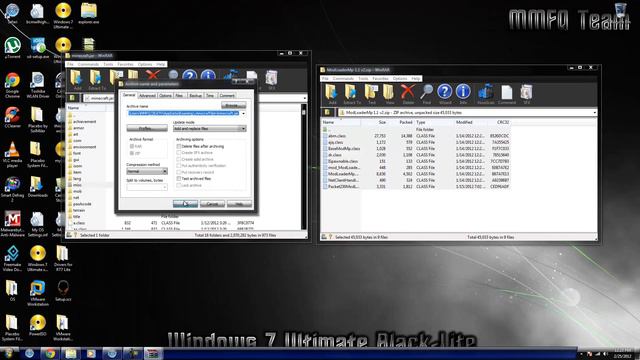The height and width of the screenshot is (360, 640).
Task: Click SFX icon in ModLoaderMp window
Action: pyautogui.click(x=527, y=93)
